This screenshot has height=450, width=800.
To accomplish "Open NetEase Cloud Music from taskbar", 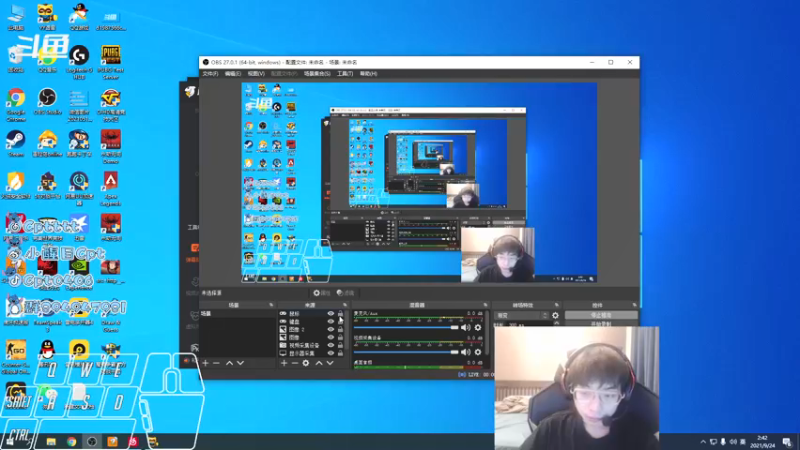I will click(x=133, y=441).
